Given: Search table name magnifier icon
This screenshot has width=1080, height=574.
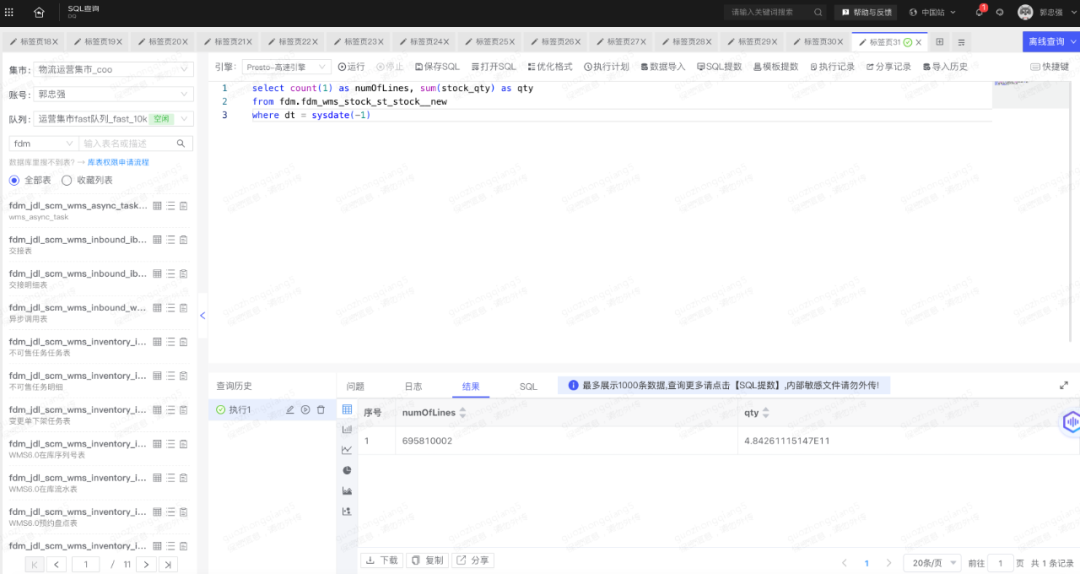Looking at the screenshot, I should tap(180, 143).
